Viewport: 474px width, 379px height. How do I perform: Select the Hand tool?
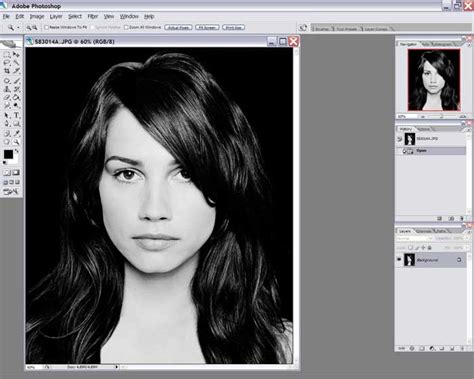click(x=7, y=142)
